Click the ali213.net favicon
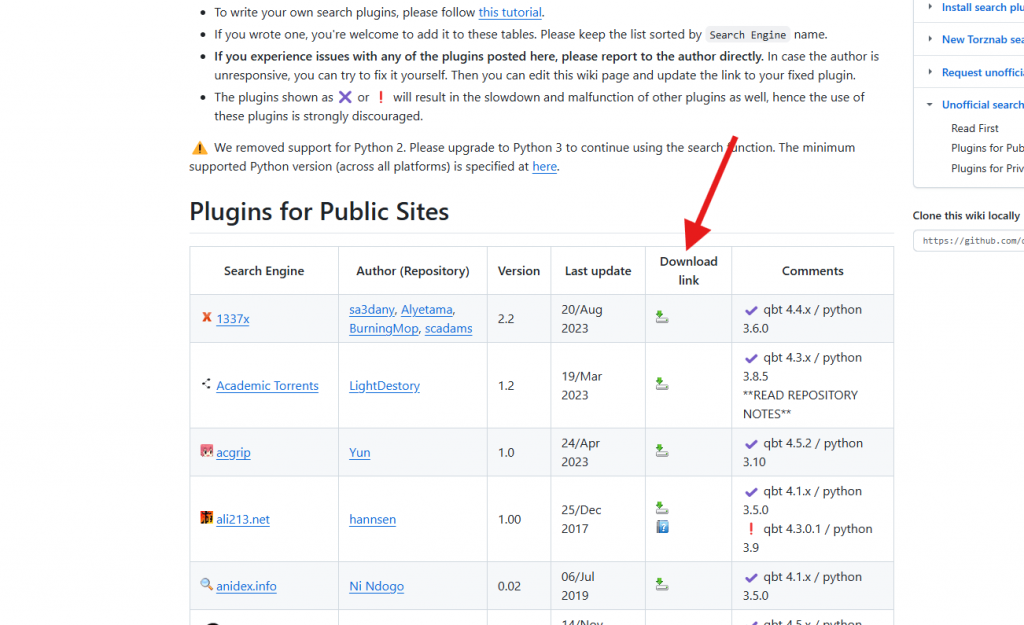1024x625 pixels. (x=206, y=517)
